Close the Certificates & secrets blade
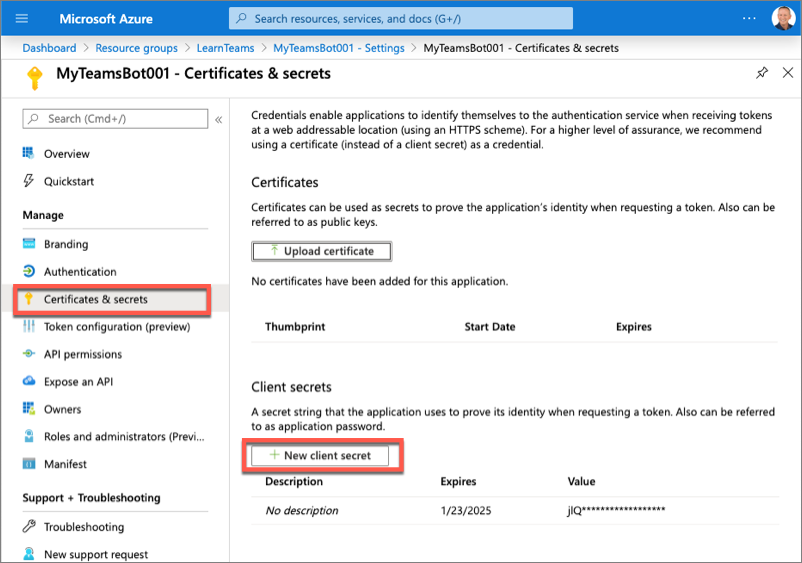 (x=788, y=73)
